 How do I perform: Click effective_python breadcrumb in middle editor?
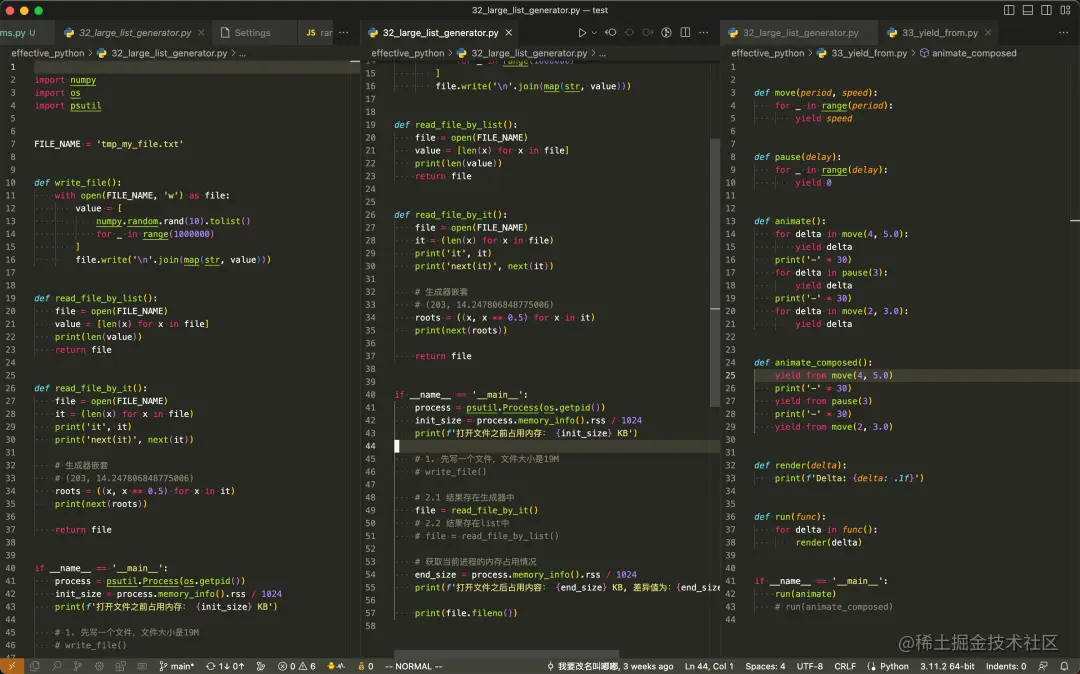pos(408,53)
